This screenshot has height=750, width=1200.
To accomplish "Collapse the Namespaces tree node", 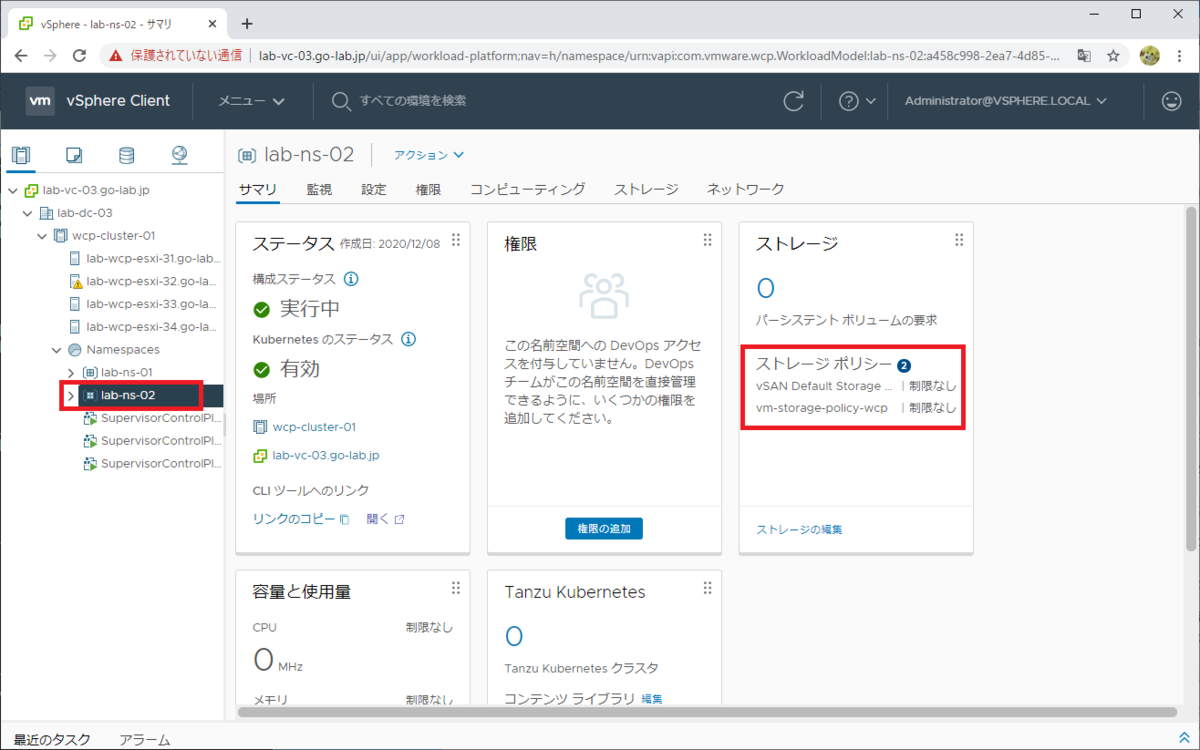I will (x=57, y=350).
